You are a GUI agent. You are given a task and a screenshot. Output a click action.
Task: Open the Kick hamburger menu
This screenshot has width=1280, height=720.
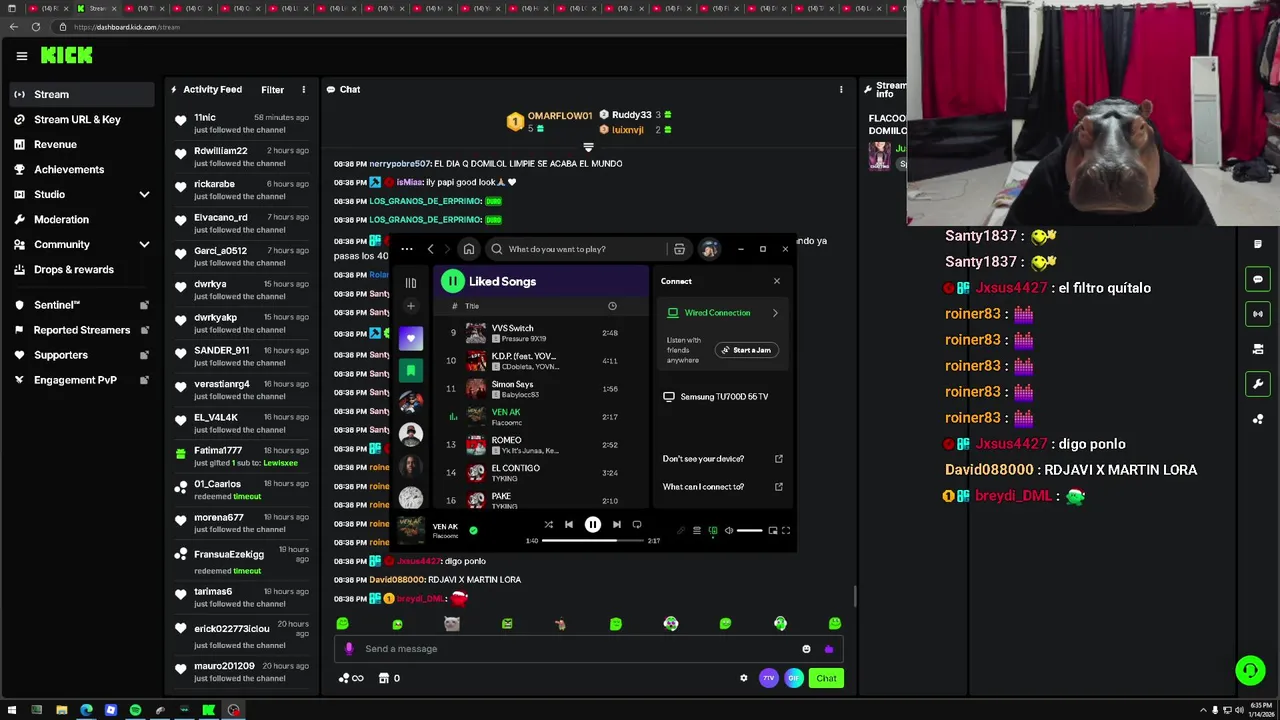[21, 56]
